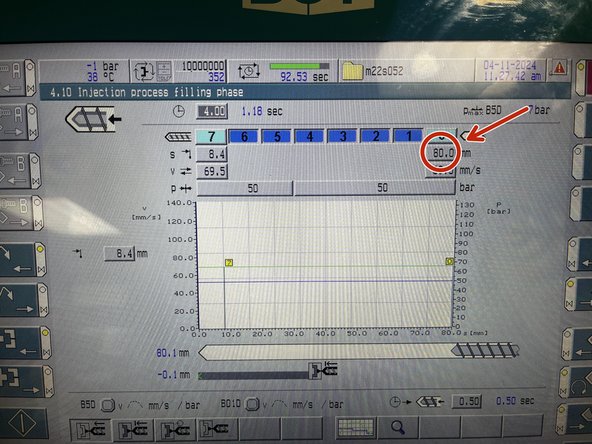Open the operating mode cycle icon
The image size is (592, 444).
[144, 71]
